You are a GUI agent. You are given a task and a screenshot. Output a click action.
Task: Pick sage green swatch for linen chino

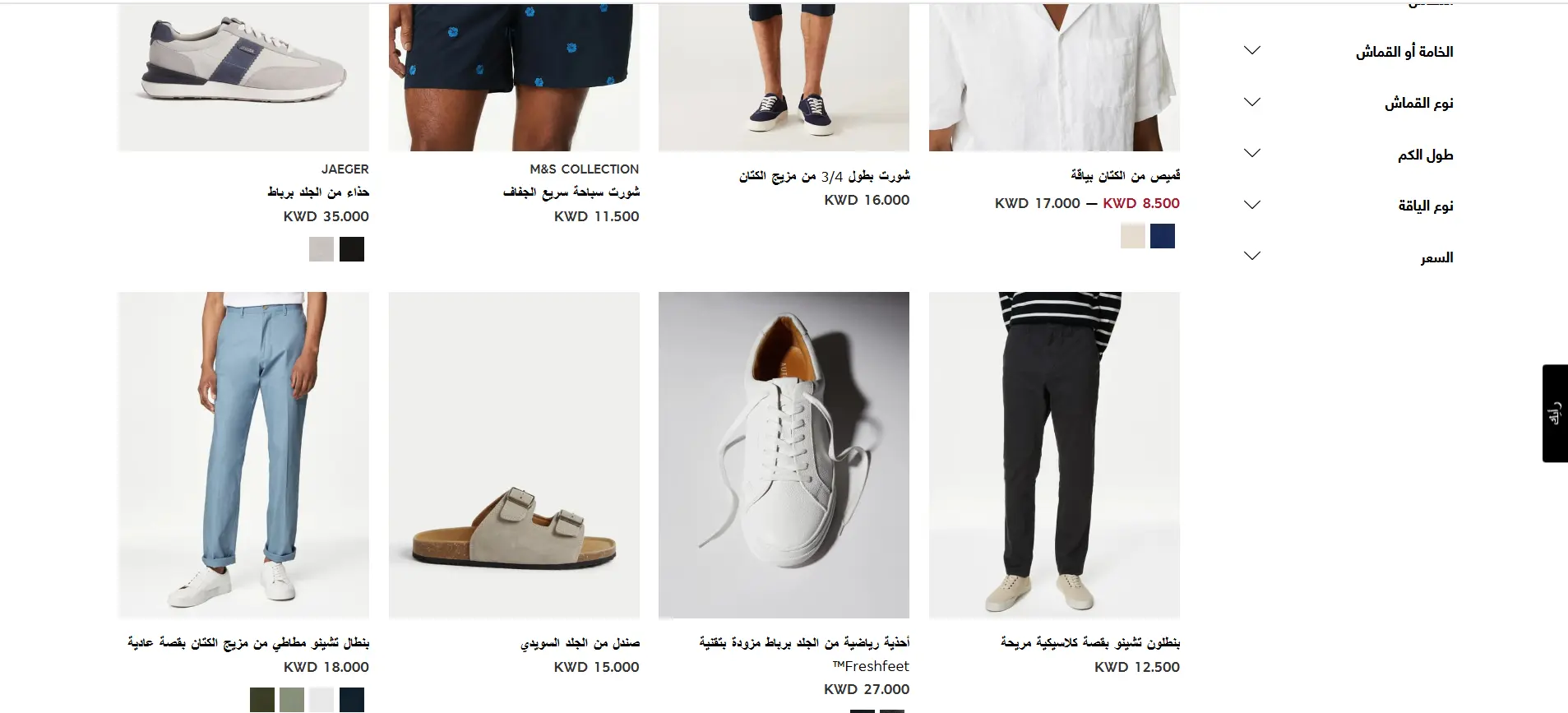292,700
